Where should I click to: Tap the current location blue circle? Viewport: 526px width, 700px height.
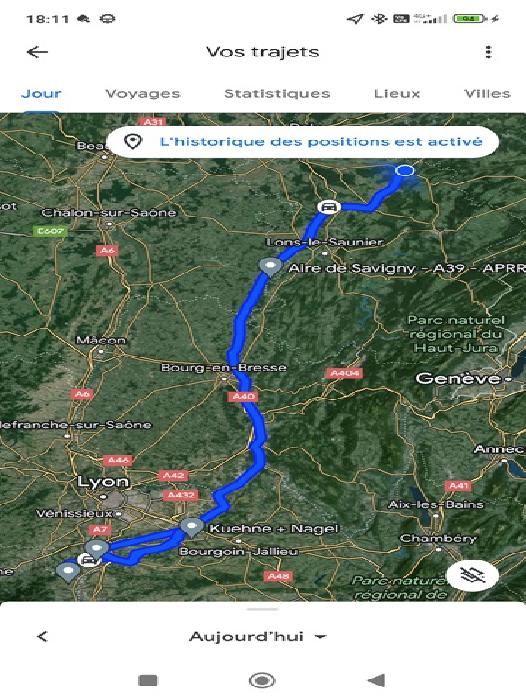[x=405, y=170]
